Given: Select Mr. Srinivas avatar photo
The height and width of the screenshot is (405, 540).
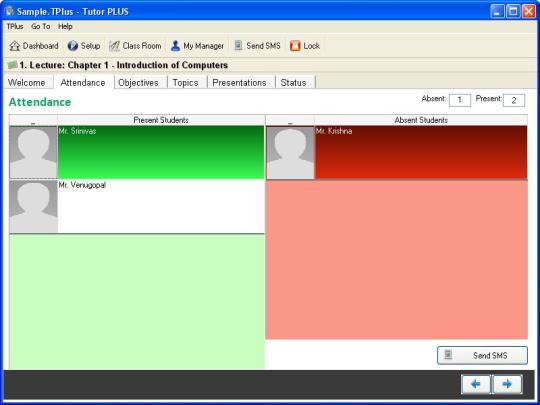Looking at the screenshot, I should [33, 152].
